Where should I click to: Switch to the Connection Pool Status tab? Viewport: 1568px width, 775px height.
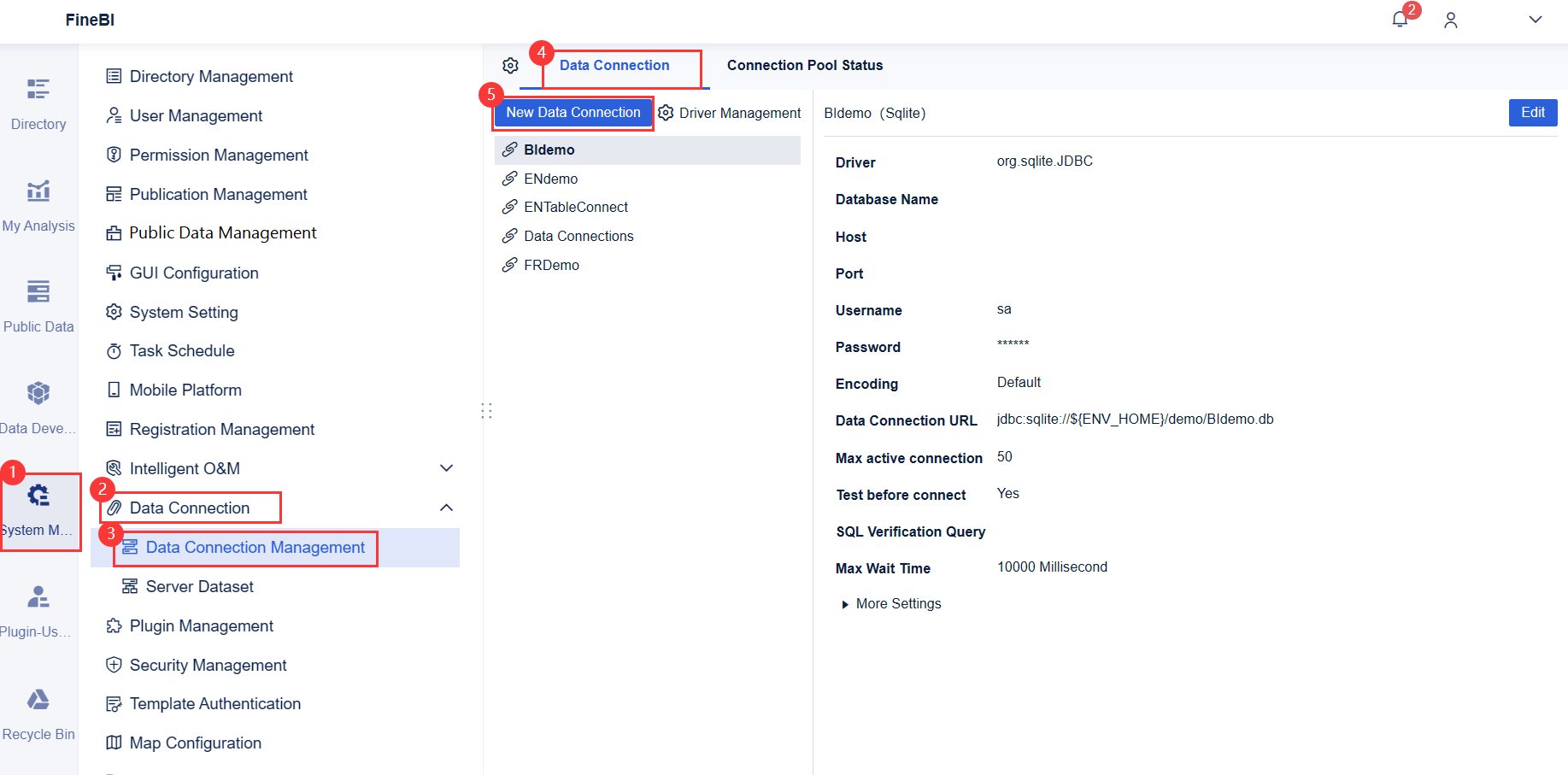pos(804,65)
